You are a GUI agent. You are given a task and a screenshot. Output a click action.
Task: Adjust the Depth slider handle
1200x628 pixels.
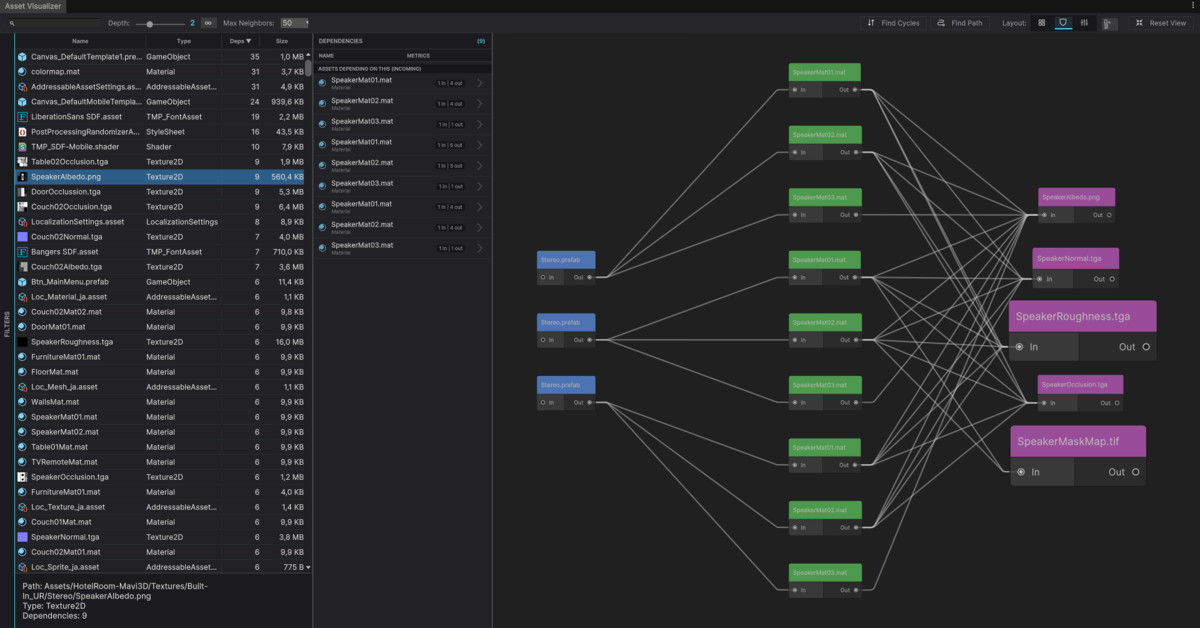click(150, 22)
